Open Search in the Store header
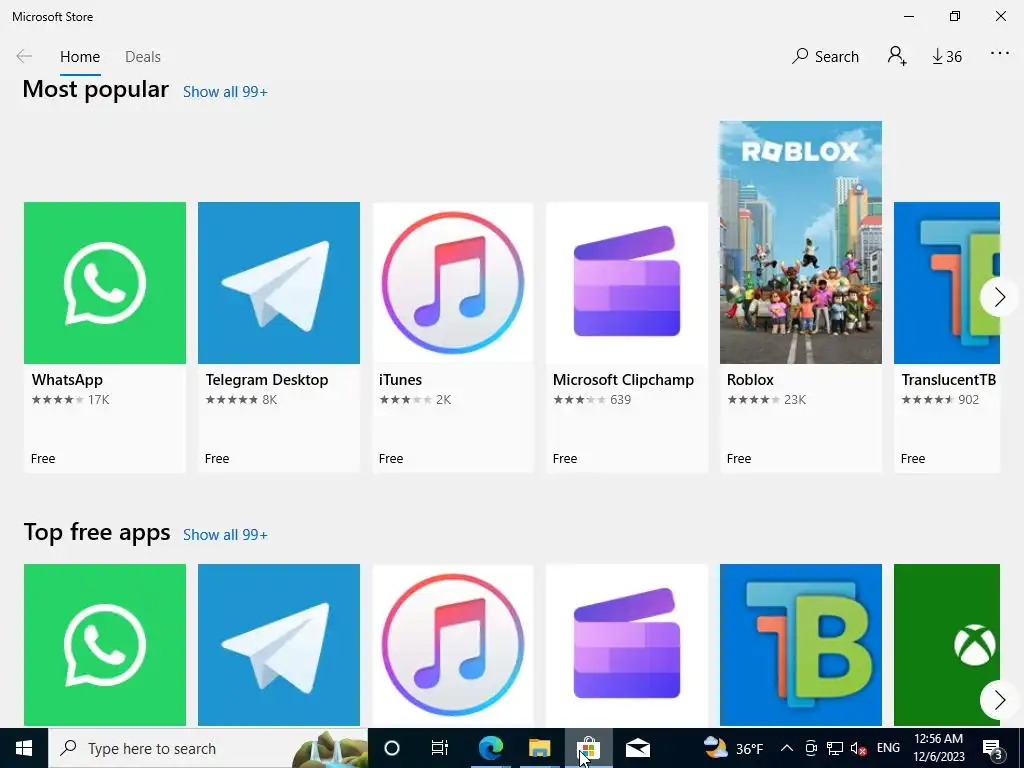 [x=825, y=57]
